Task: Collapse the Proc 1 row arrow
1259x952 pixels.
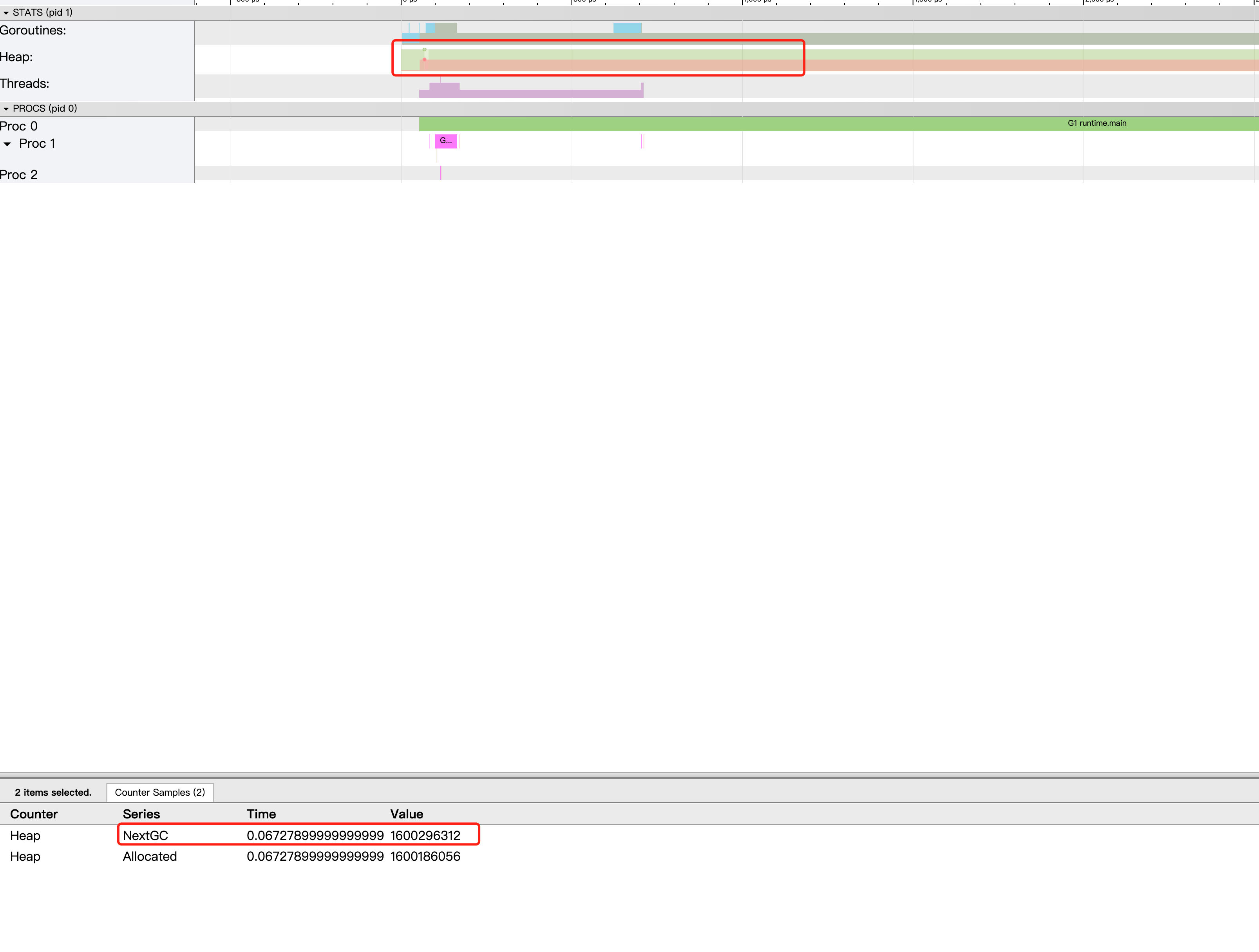Action: [x=7, y=144]
